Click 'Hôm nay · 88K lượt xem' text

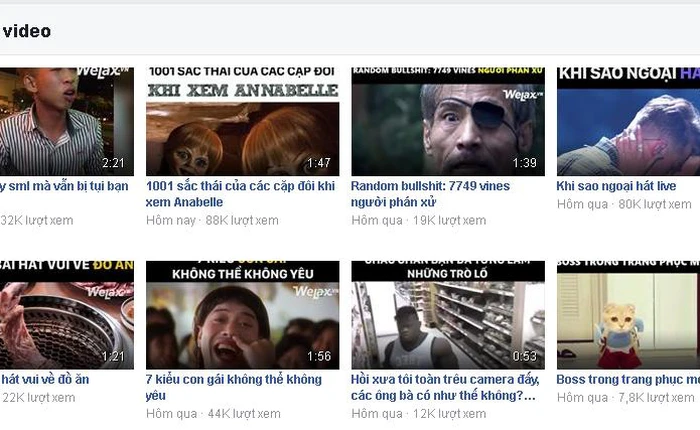[x=212, y=220]
